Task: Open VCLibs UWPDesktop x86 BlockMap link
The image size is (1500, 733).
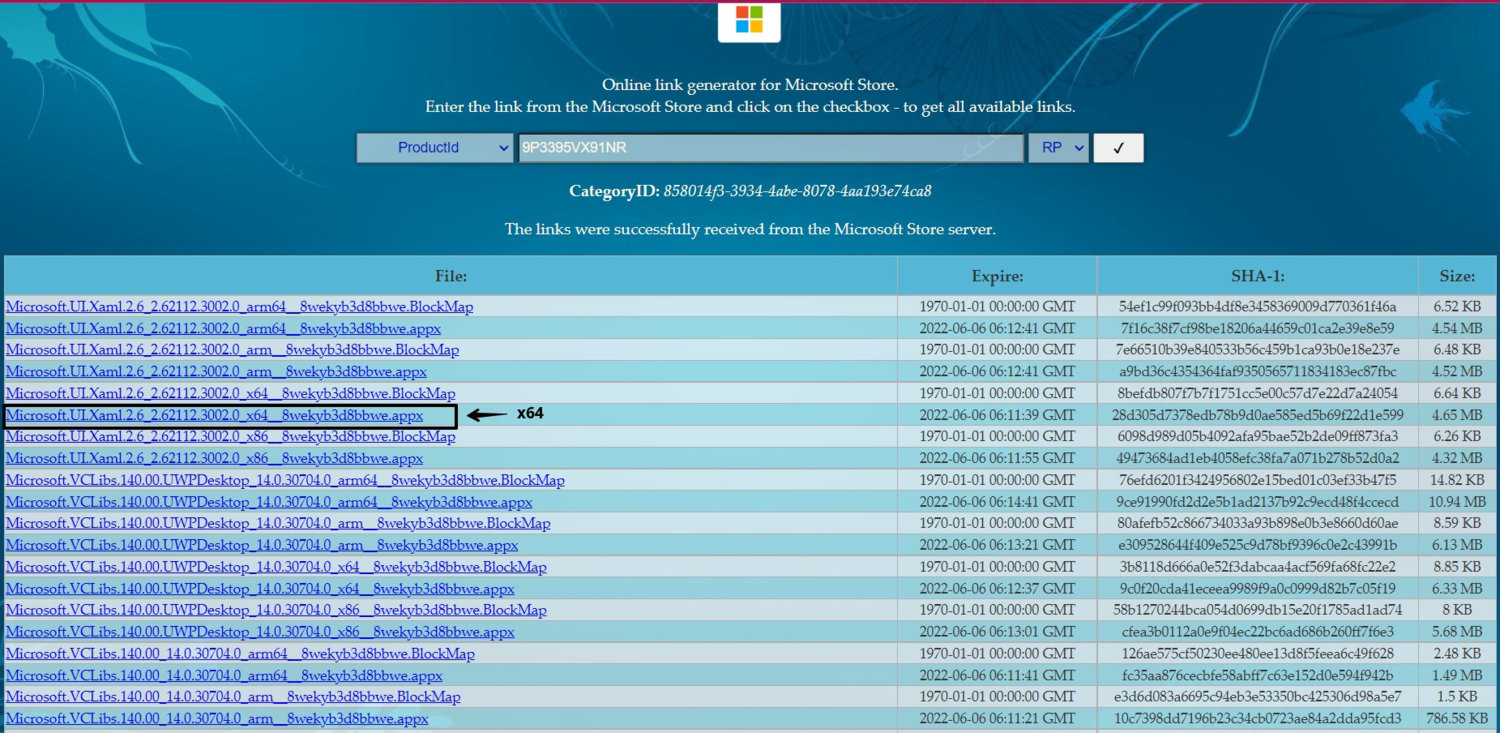Action: coord(276,610)
